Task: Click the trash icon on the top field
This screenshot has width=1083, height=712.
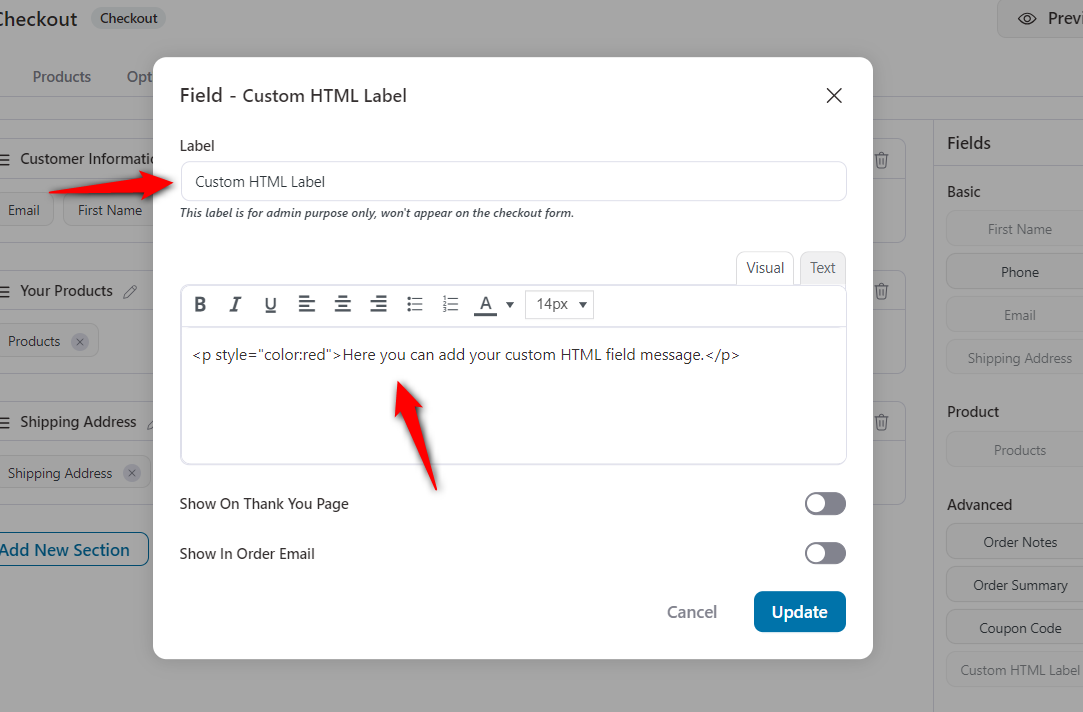Action: click(x=881, y=158)
